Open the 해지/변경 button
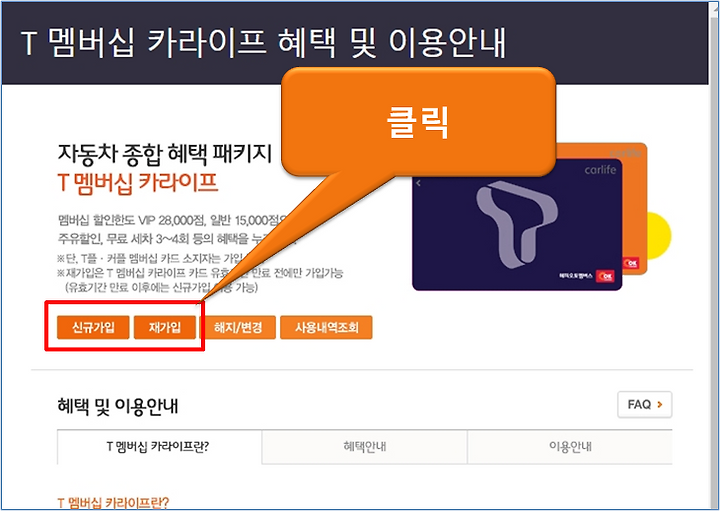Screen dimensions: 720x511 (x=238, y=327)
